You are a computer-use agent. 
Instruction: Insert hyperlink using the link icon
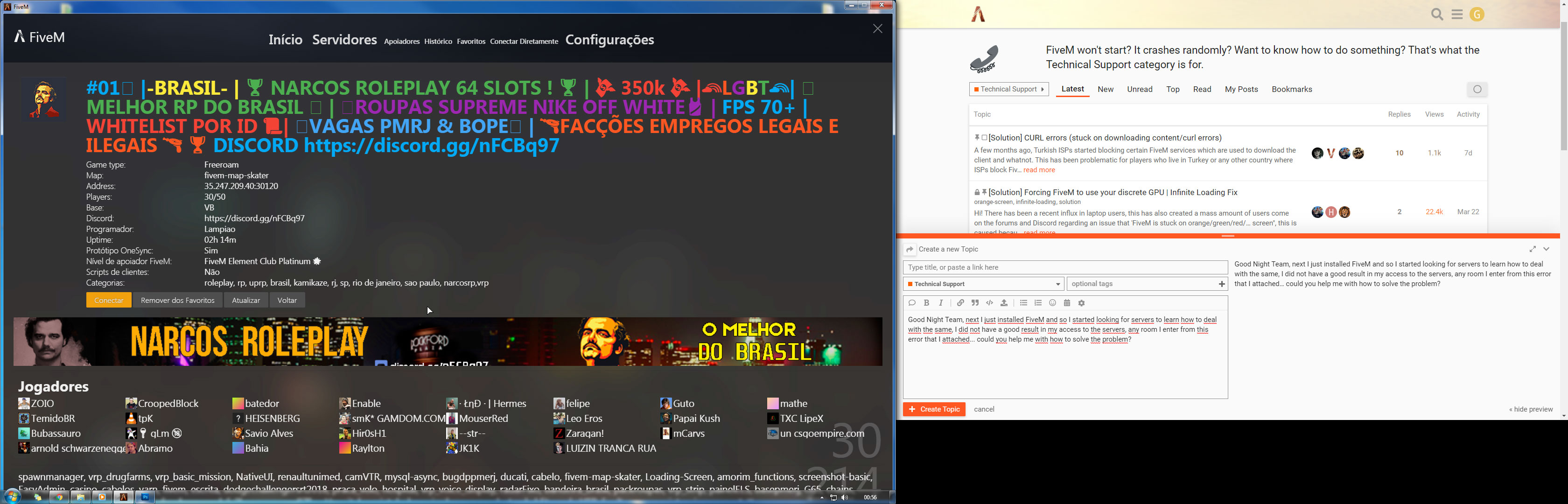(x=960, y=303)
